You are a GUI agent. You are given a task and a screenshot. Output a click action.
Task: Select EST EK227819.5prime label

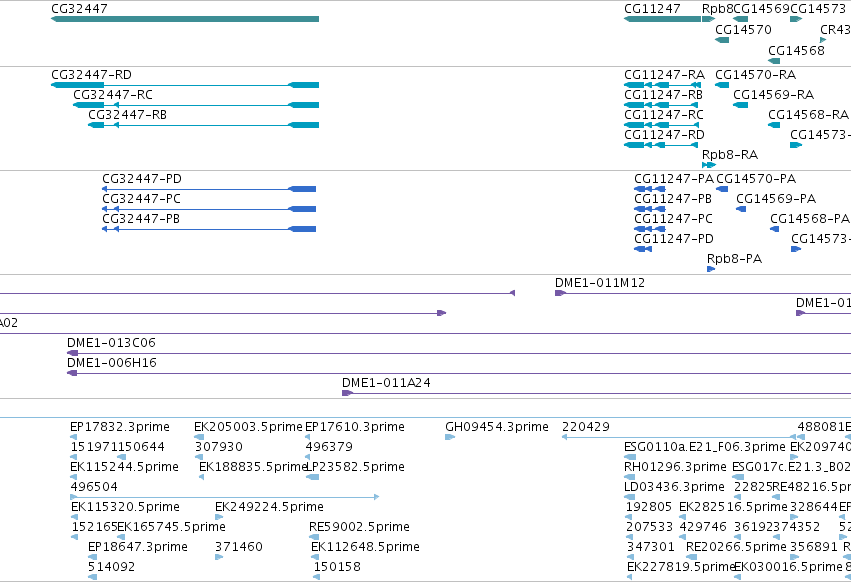tap(681, 567)
